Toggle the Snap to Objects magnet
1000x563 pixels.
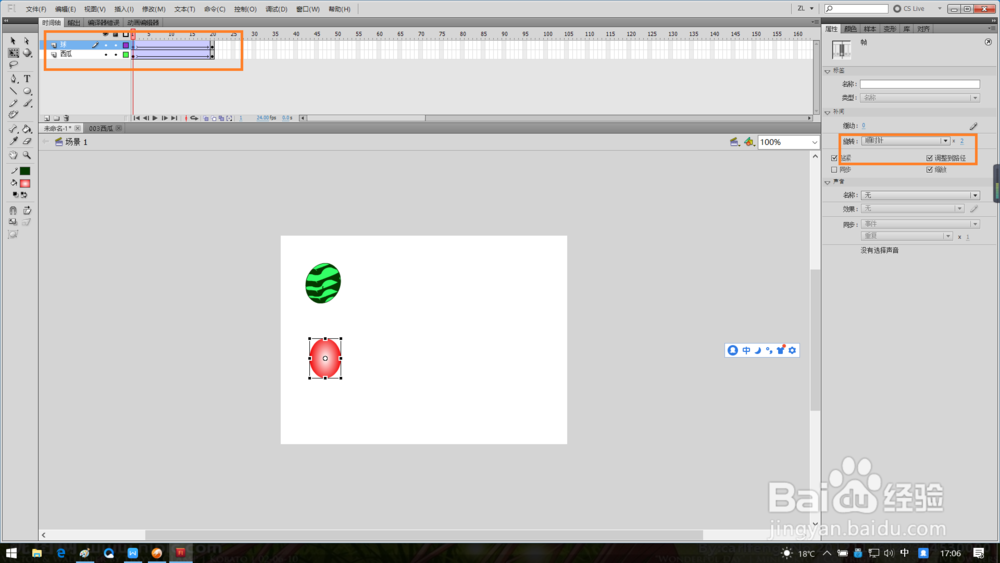tap(13, 210)
